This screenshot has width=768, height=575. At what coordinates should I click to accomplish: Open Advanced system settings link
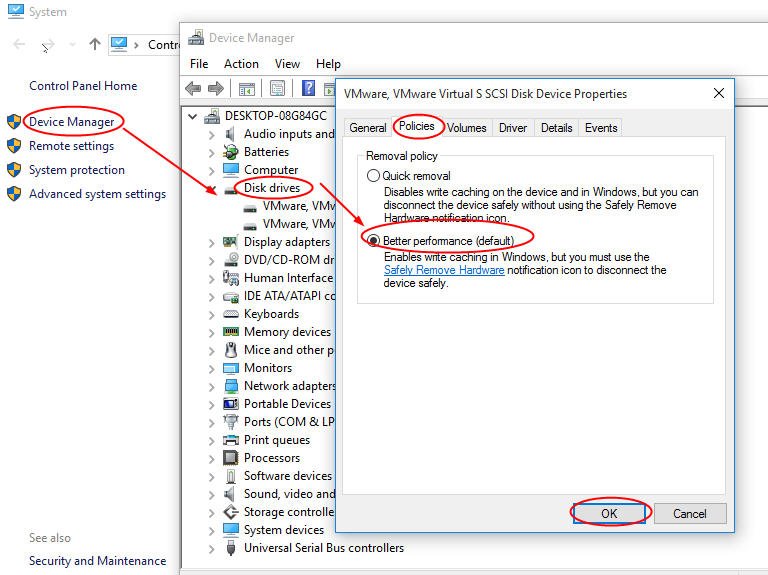(x=97, y=194)
